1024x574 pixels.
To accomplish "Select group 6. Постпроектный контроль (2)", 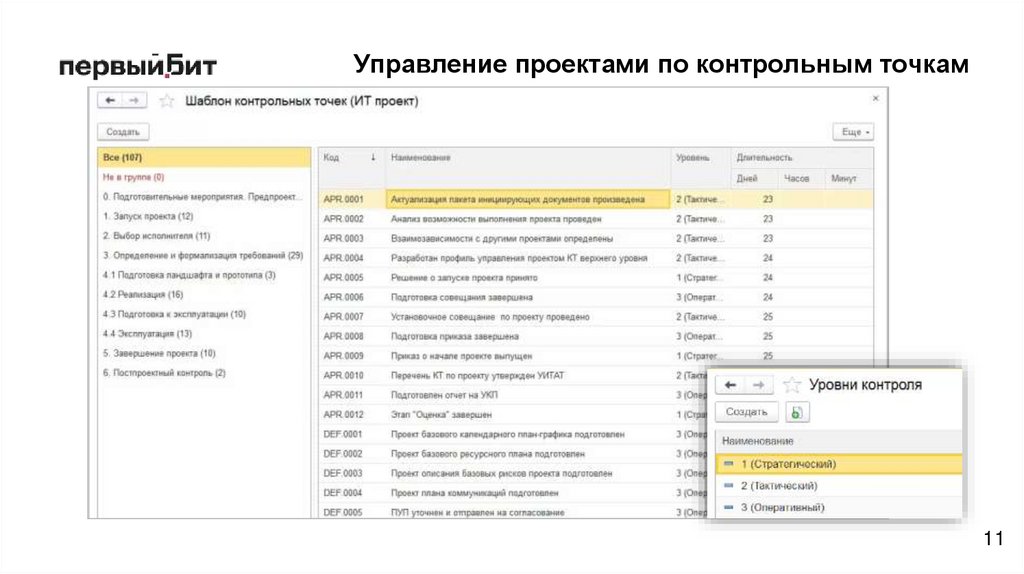I will coord(204,373).
